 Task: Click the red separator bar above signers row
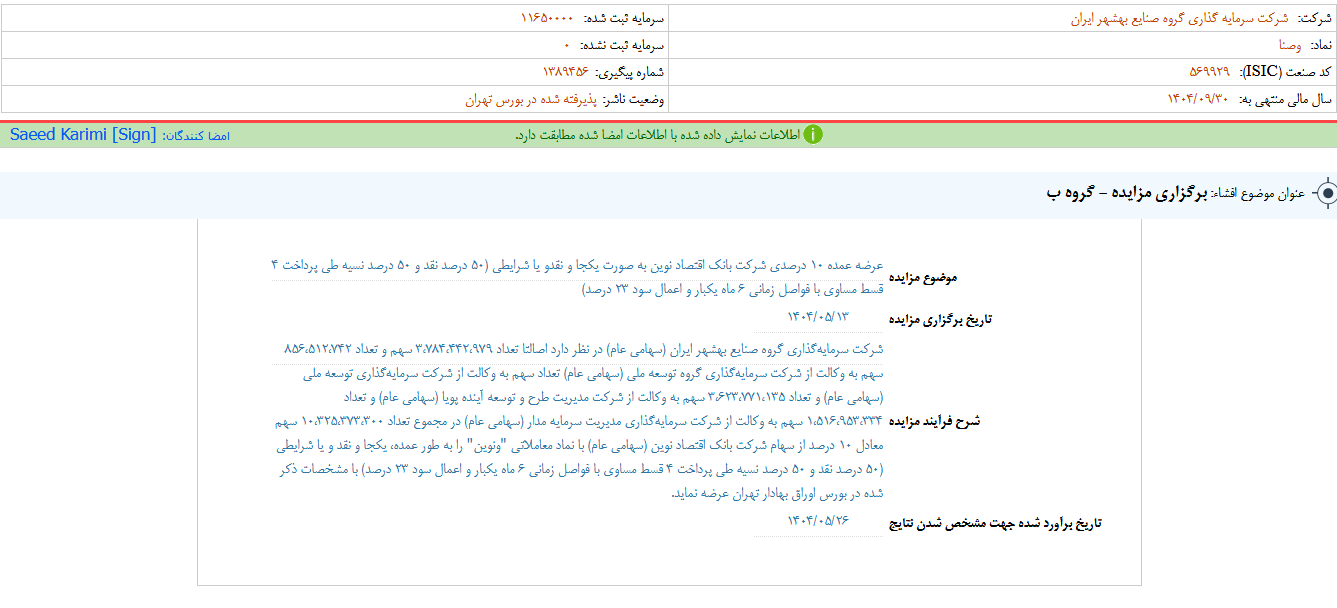pos(668,122)
